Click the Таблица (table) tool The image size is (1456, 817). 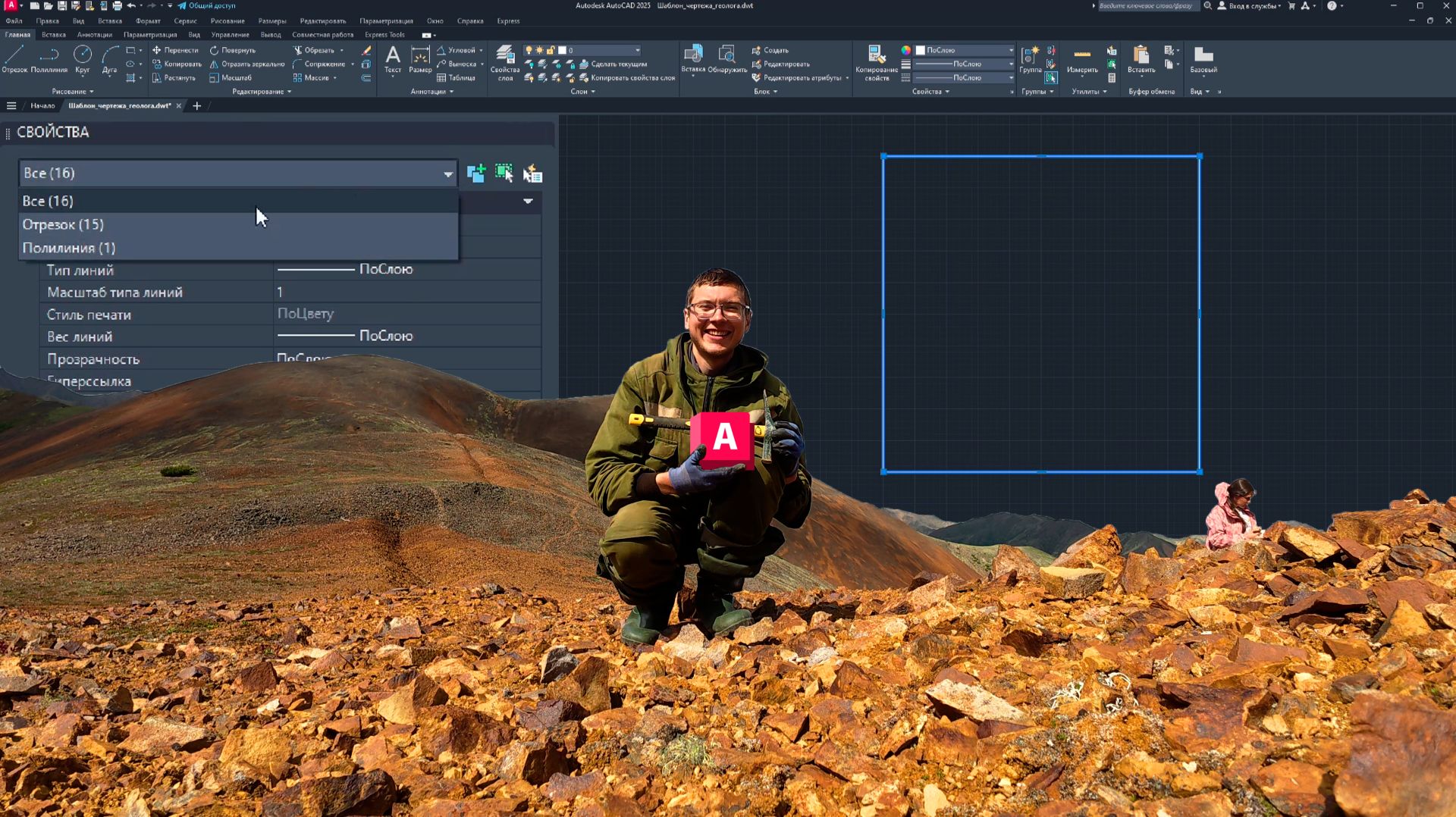tap(456, 77)
